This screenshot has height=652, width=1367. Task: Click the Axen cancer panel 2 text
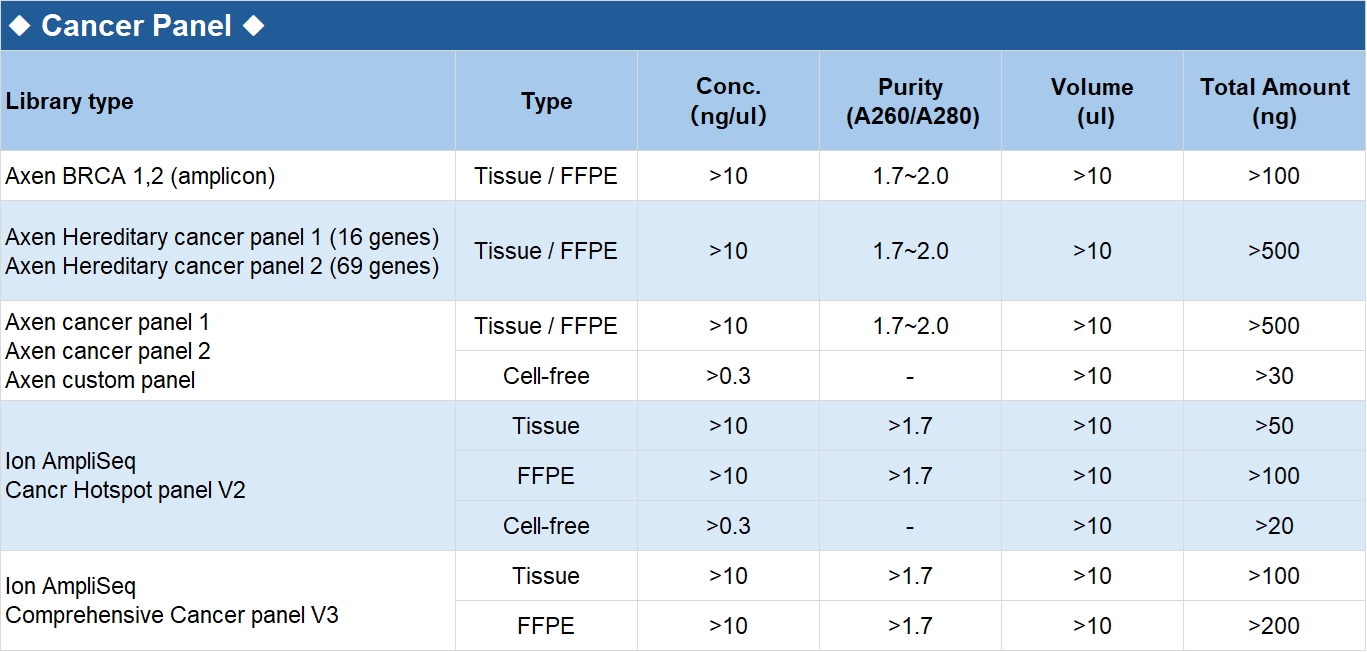click(x=108, y=352)
